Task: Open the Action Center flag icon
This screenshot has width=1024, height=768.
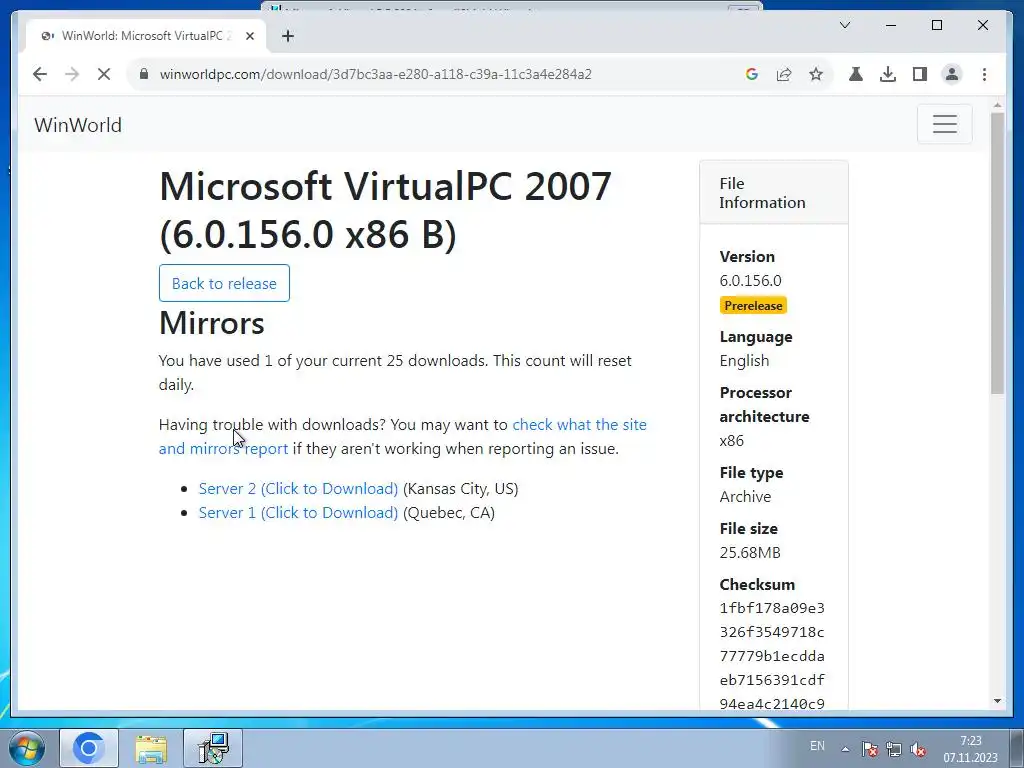Action: pos(869,749)
